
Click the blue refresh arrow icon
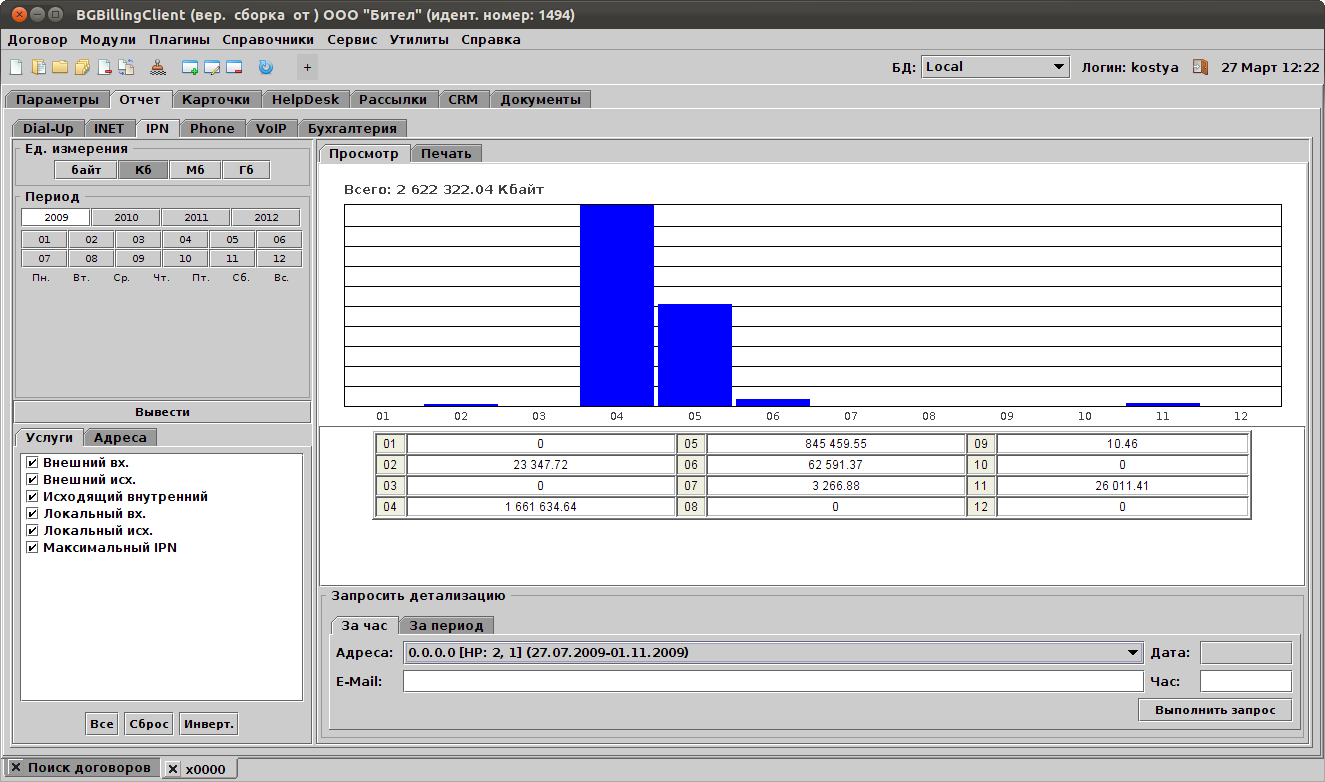tap(265, 68)
